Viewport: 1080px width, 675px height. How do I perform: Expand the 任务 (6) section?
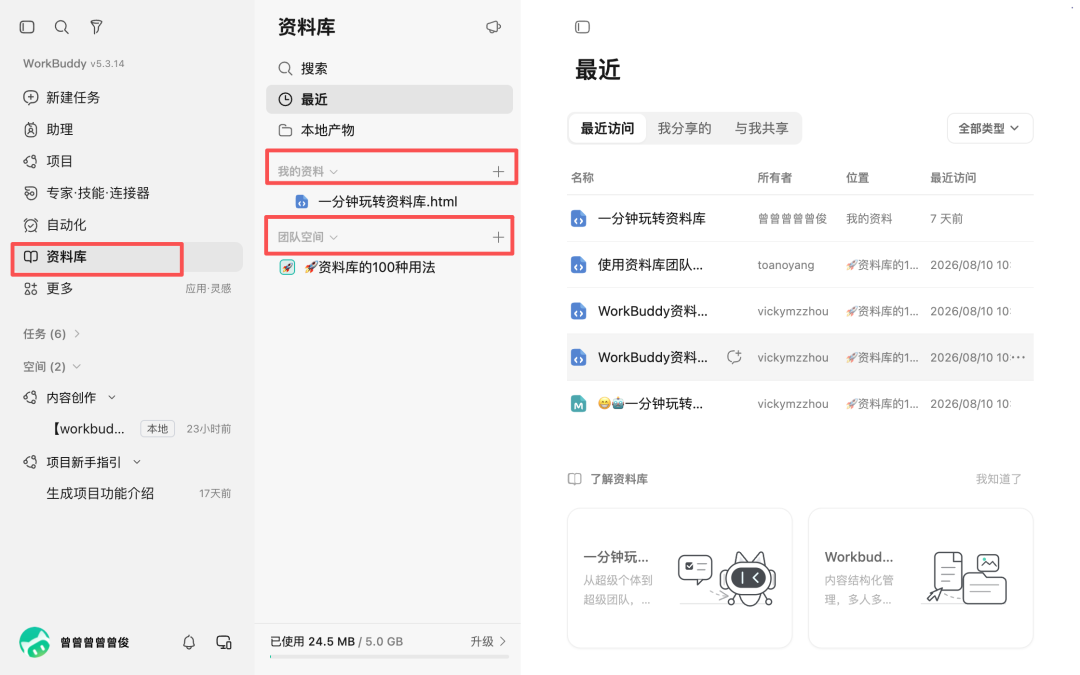tap(52, 333)
